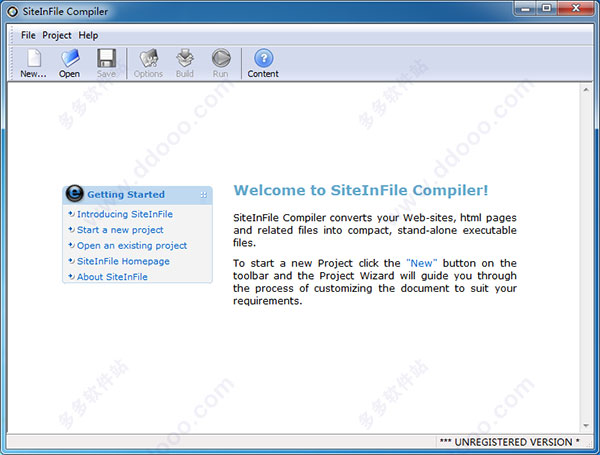Click the scrollbar down arrow
The image size is (600, 455).
586,426
